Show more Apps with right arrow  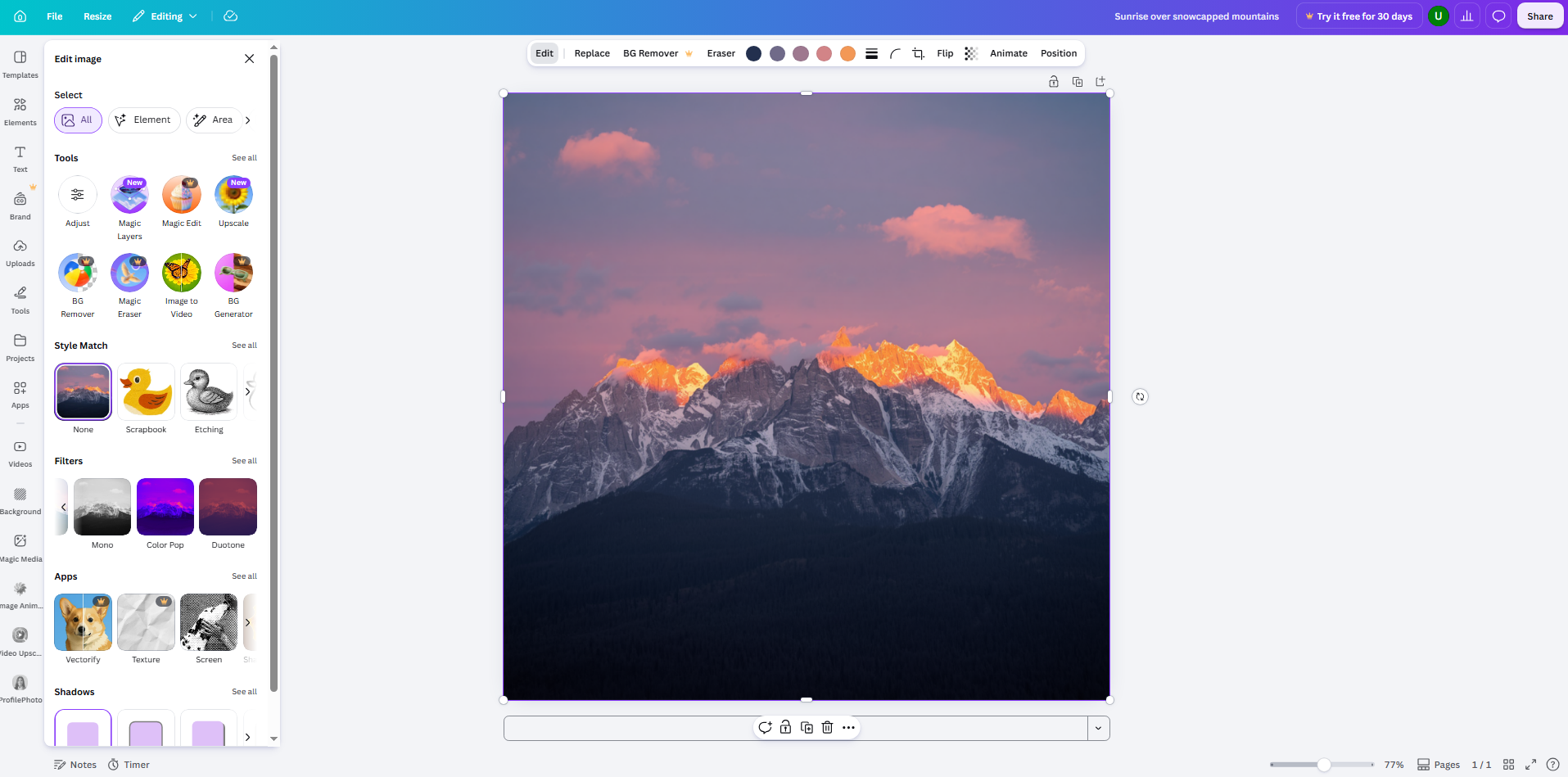247,622
